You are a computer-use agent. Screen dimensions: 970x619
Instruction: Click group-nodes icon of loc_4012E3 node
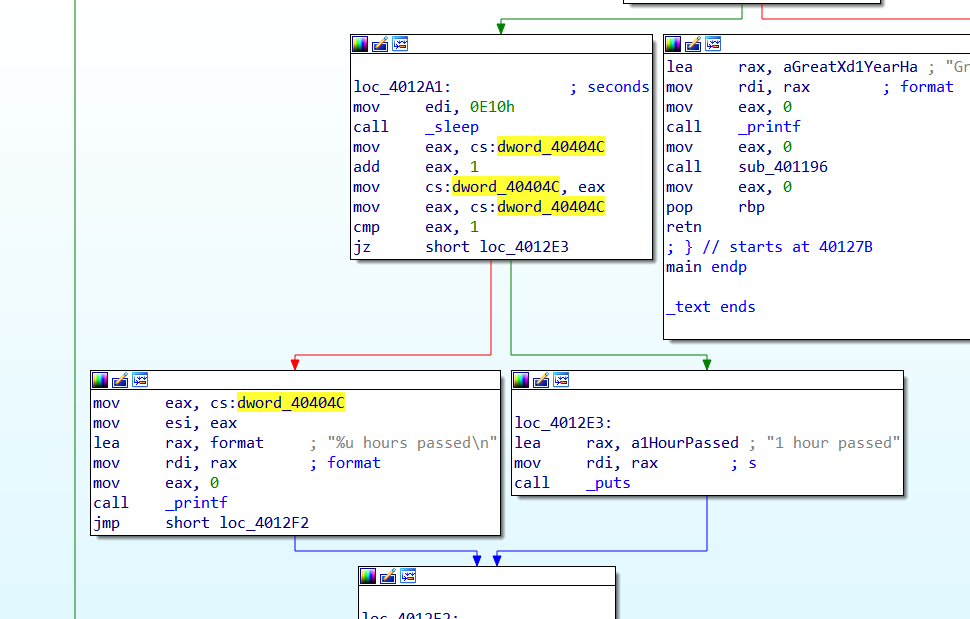tap(562, 380)
